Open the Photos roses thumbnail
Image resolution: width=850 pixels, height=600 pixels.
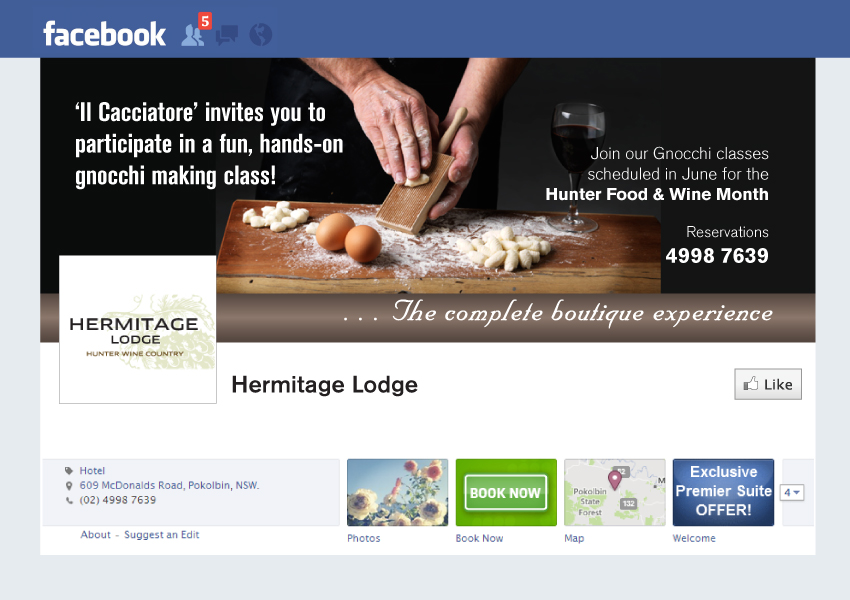pyautogui.click(x=397, y=492)
